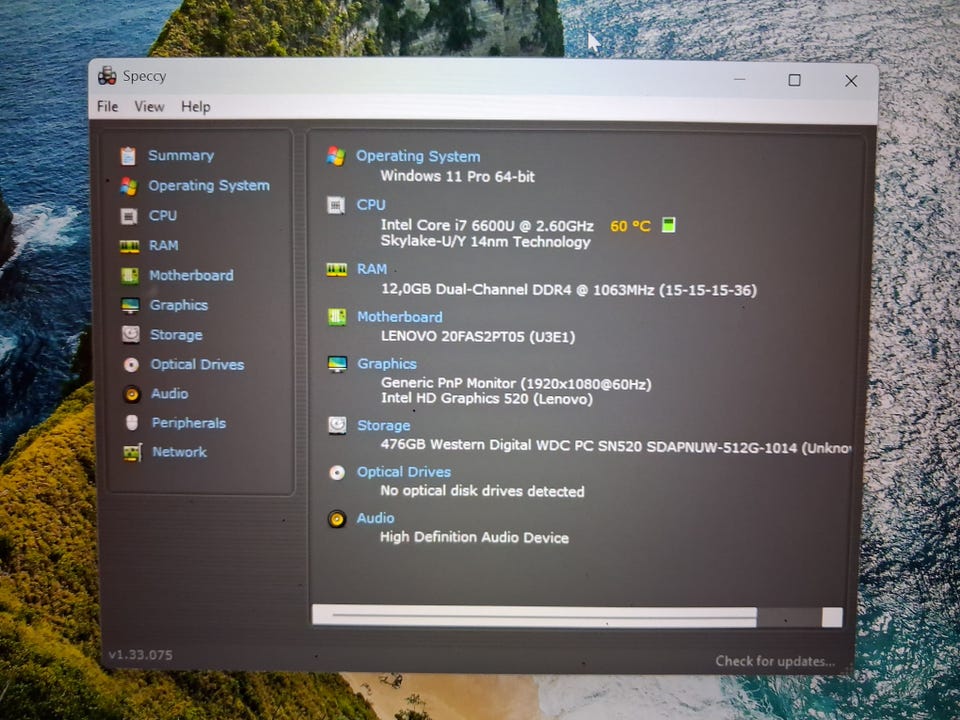Click Check for updates link
Viewport: 960px width, 720px height.
[x=775, y=661]
